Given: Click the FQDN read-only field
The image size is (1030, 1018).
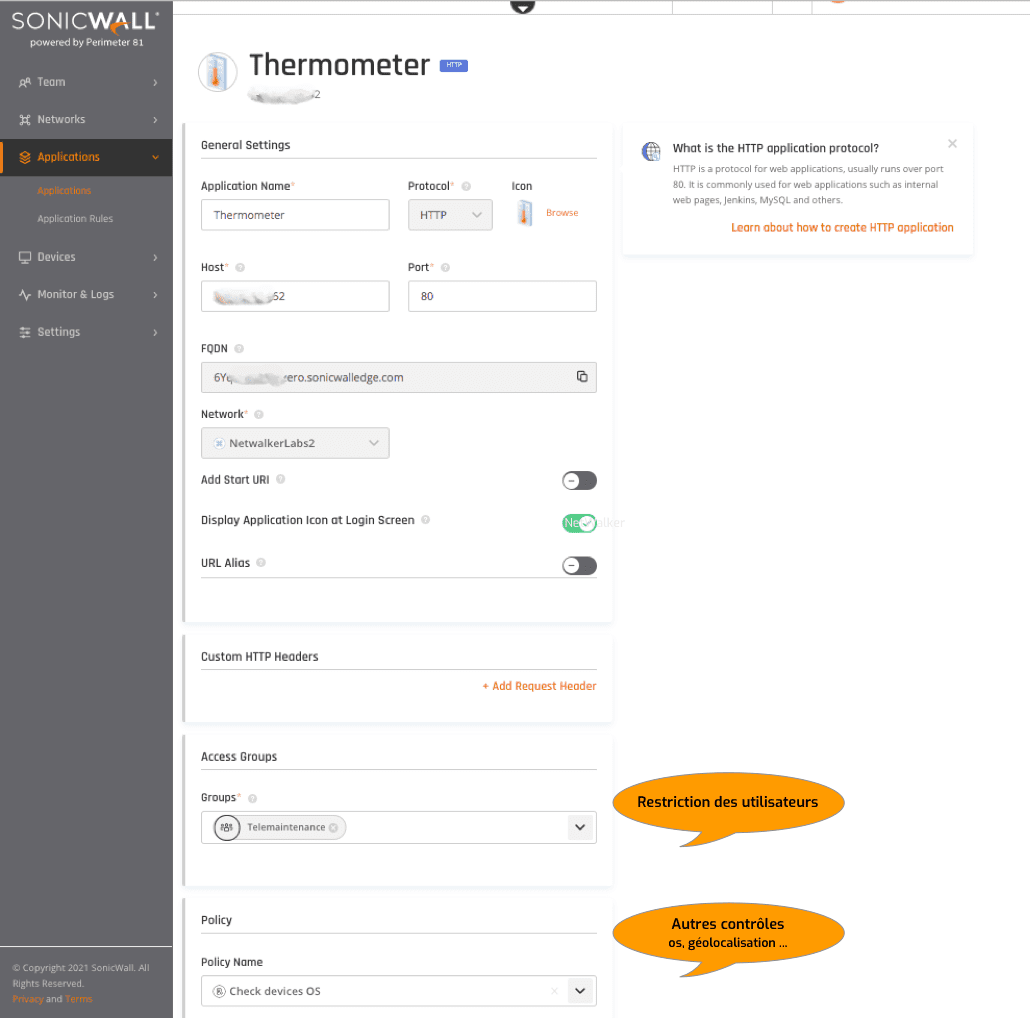Looking at the screenshot, I should 399,378.
